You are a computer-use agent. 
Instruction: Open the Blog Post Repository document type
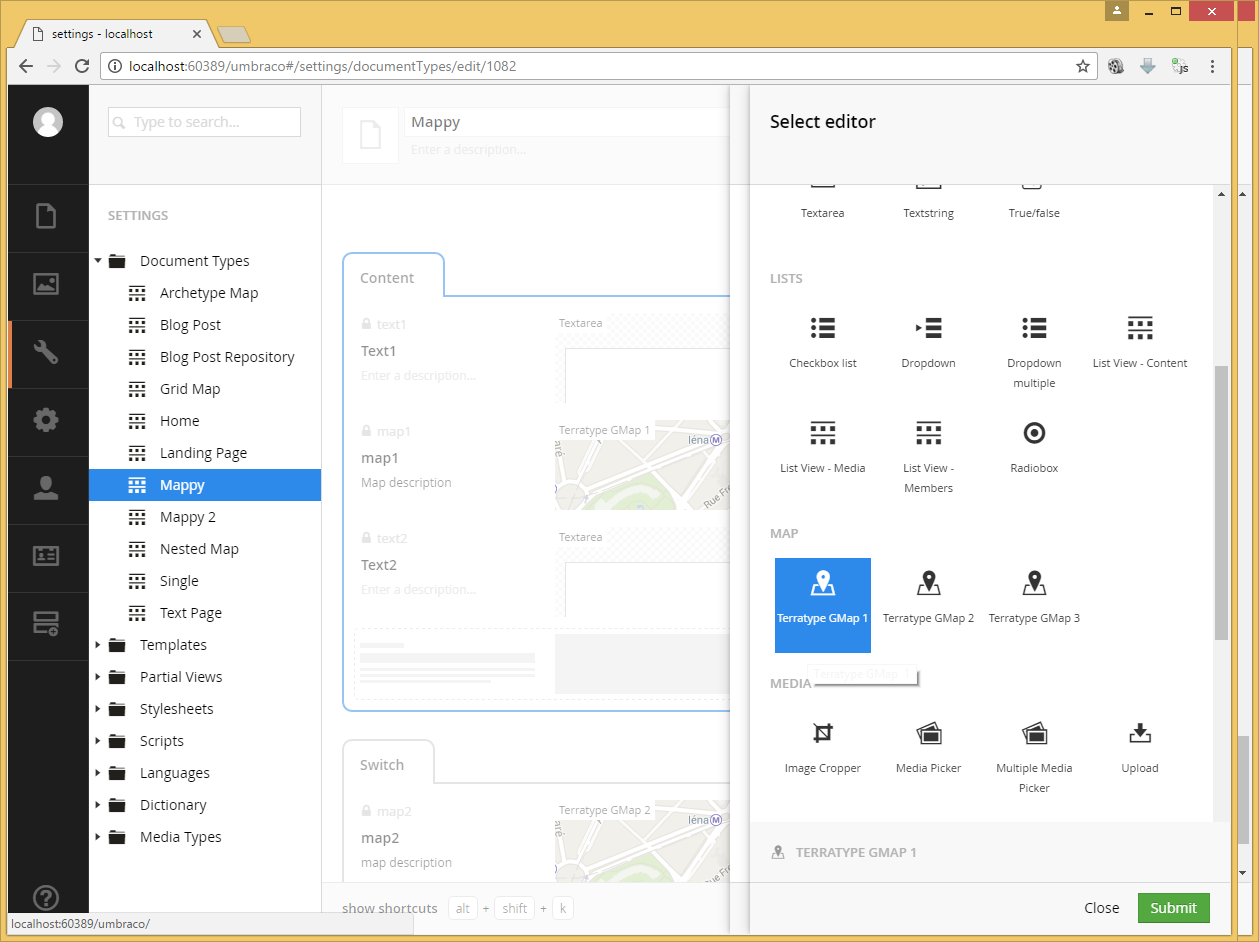[227, 357]
